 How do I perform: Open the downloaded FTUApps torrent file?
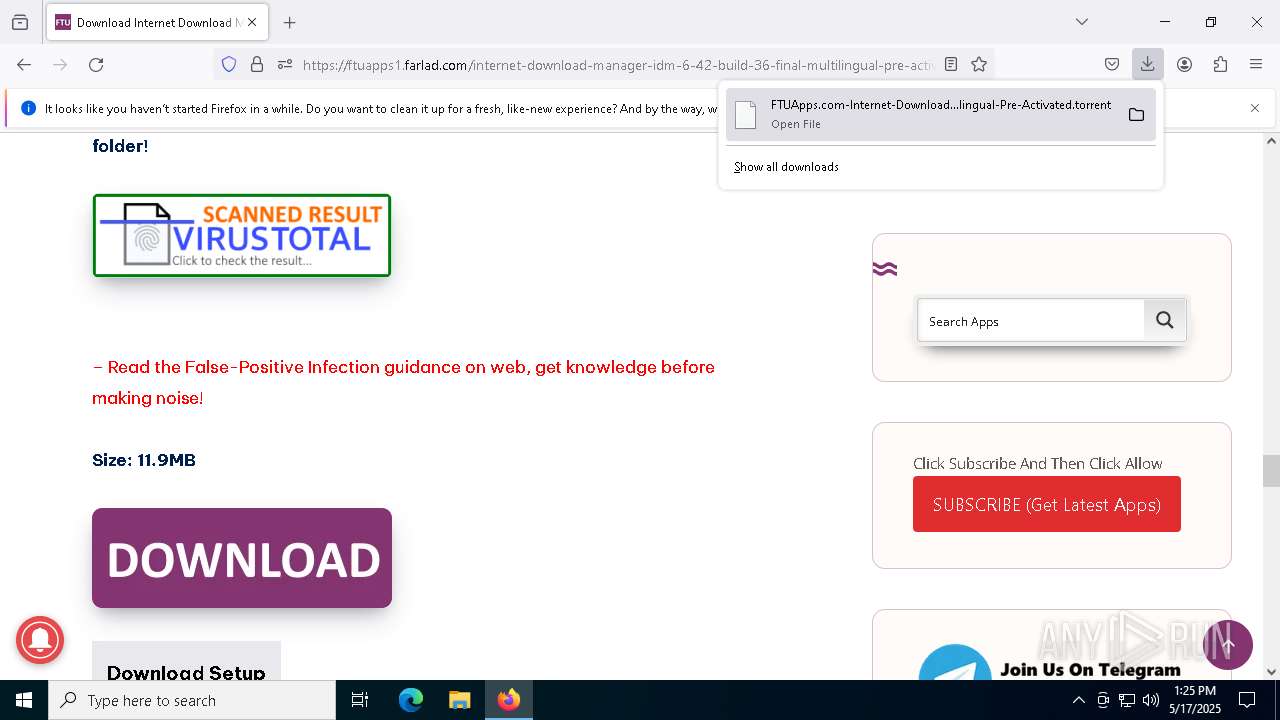click(920, 114)
